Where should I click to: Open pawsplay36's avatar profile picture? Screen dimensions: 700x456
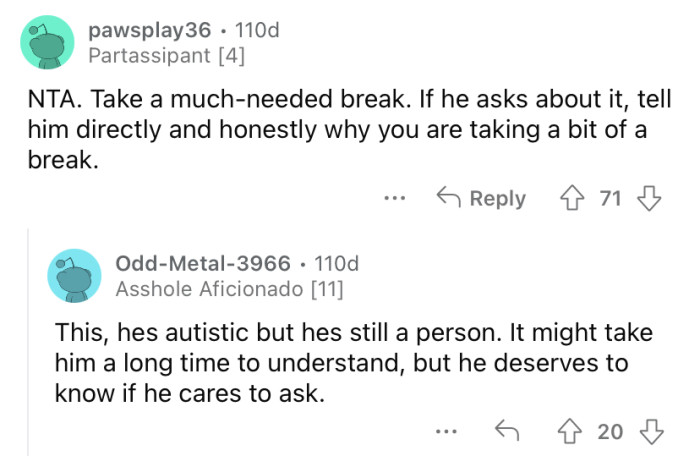(x=48, y=43)
